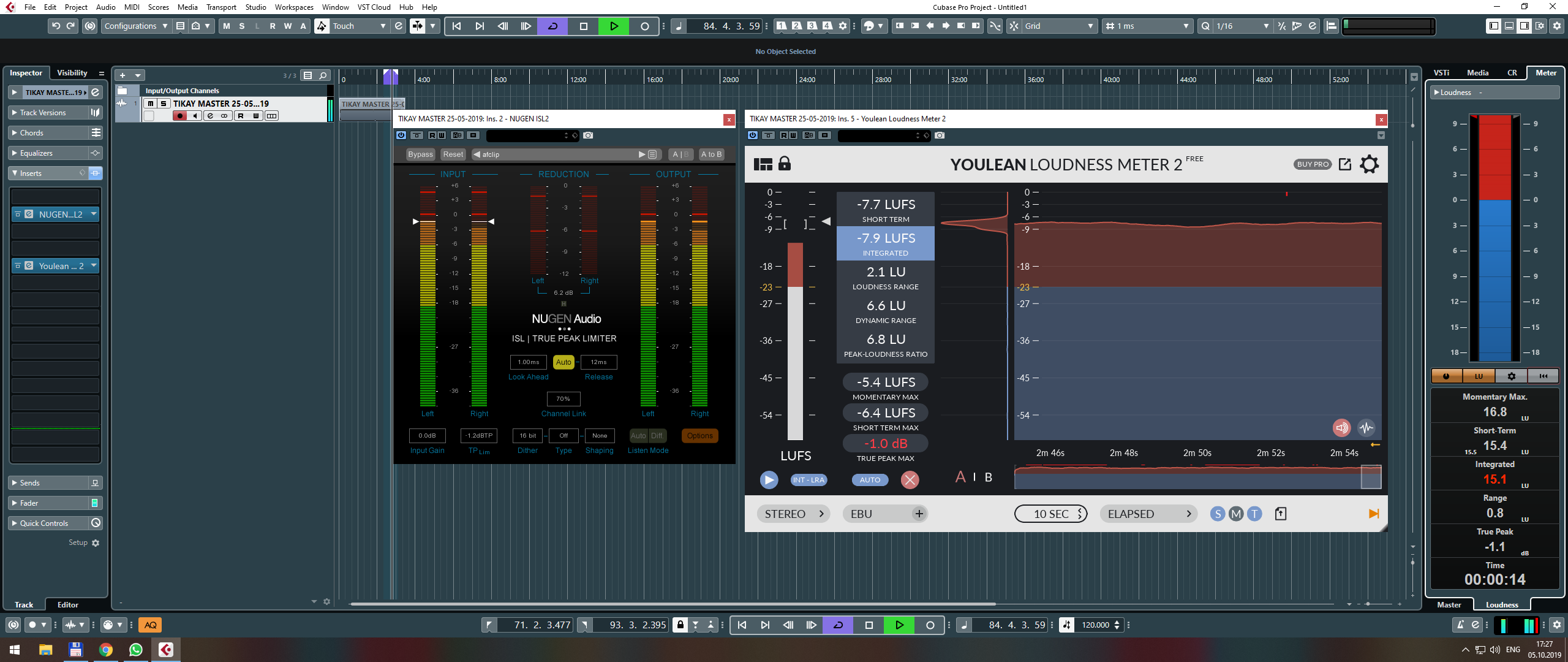Click the undo icon in the Cubase toolbar

pyautogui.click(x=56, y=26)
